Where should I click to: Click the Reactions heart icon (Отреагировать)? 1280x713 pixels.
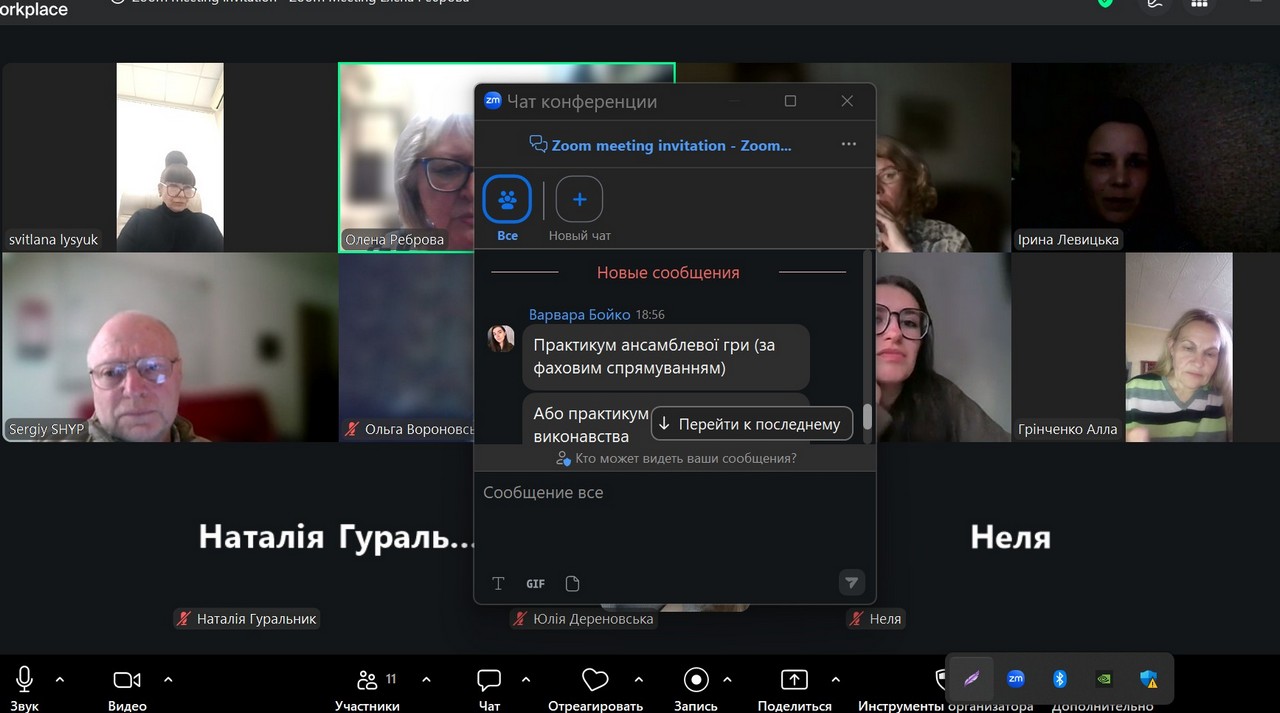click(595, 680)
